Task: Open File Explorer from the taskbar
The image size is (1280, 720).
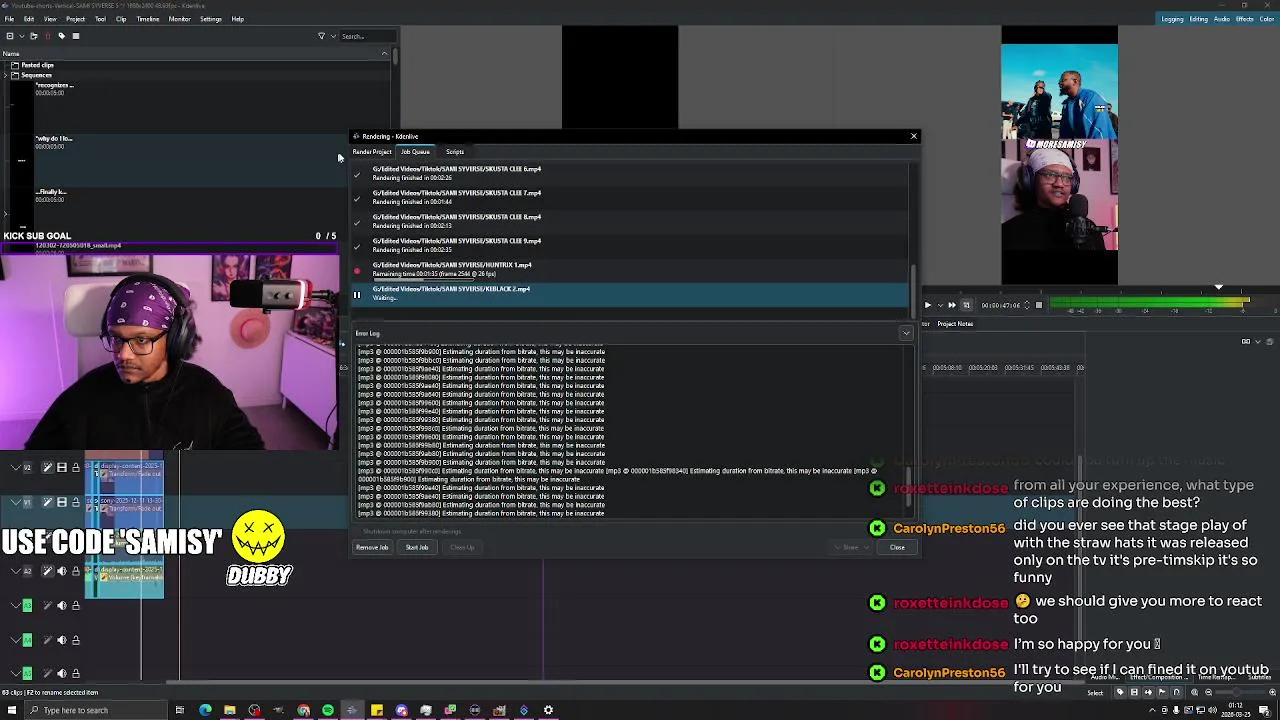Action: click(229, 710)
